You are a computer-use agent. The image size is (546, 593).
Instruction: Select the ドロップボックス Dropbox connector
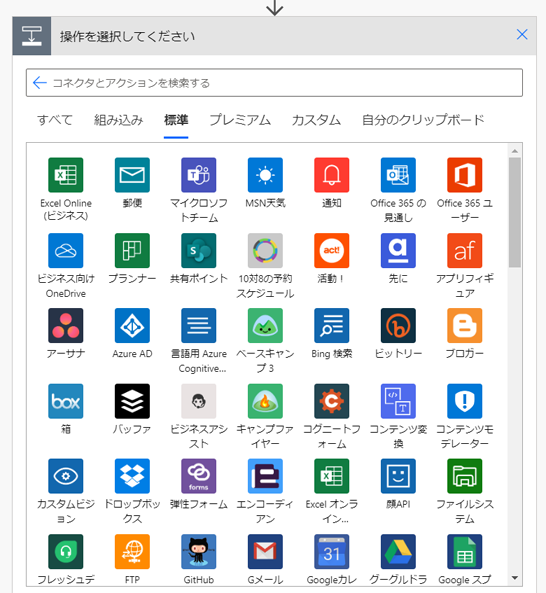coord(132,476)
